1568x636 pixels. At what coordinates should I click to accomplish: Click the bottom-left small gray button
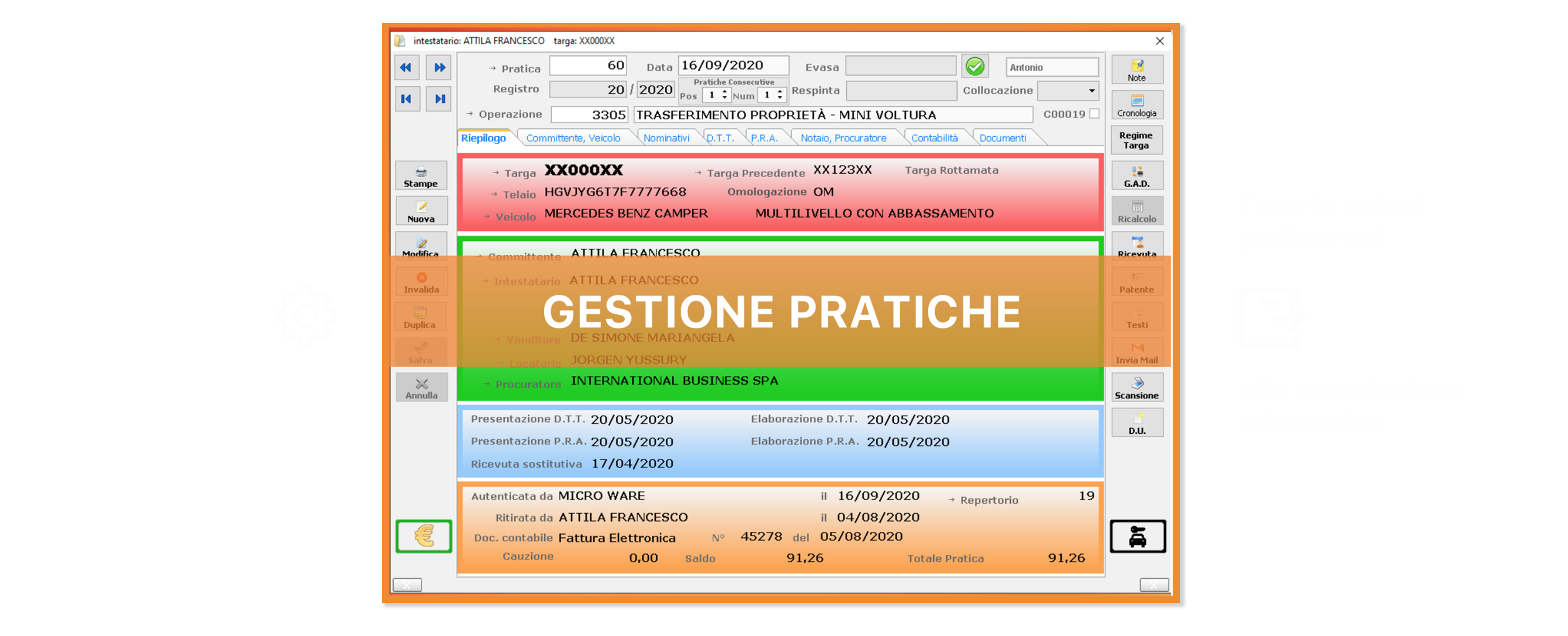[x=407, y=585]
